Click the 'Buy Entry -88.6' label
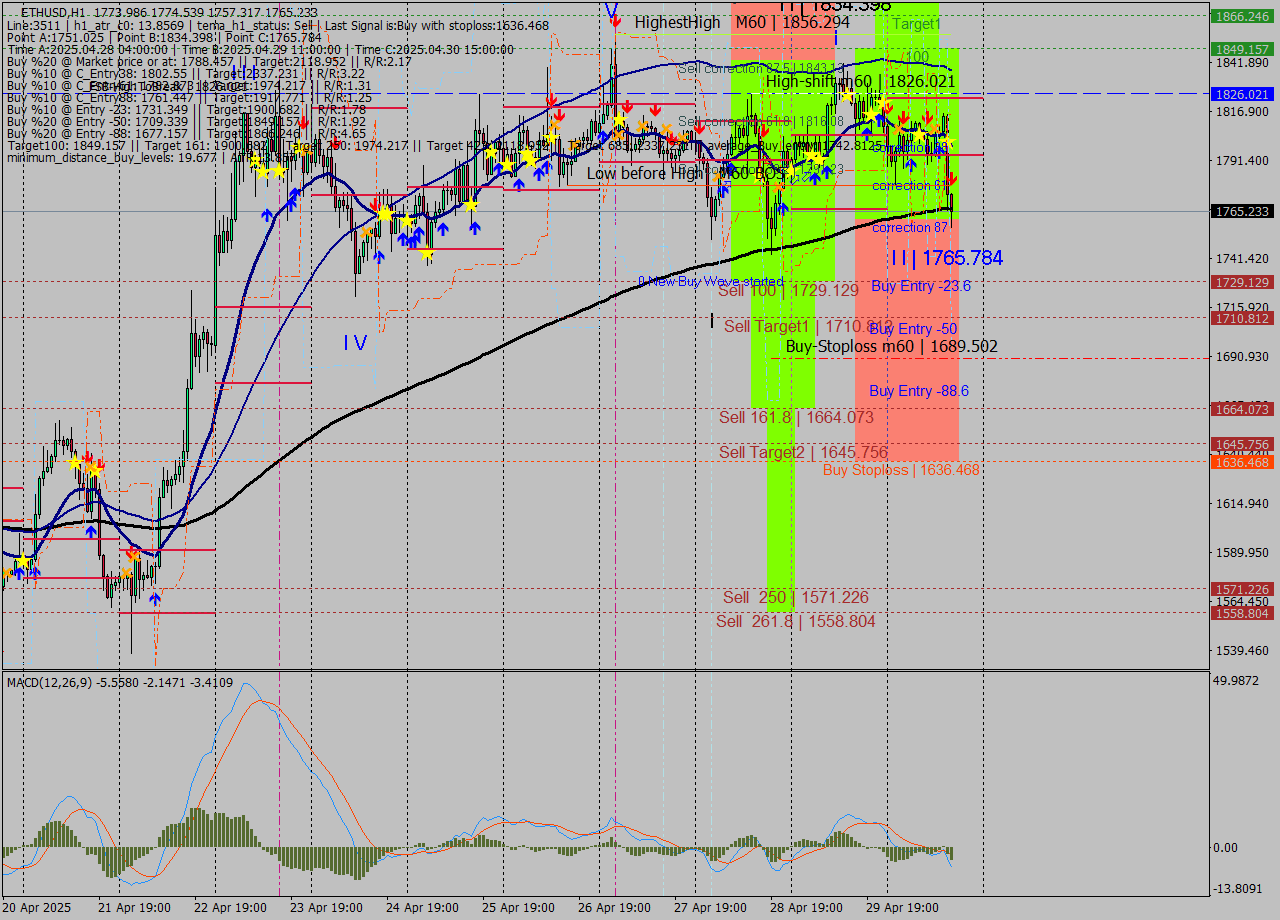 (x=918, y=391)
